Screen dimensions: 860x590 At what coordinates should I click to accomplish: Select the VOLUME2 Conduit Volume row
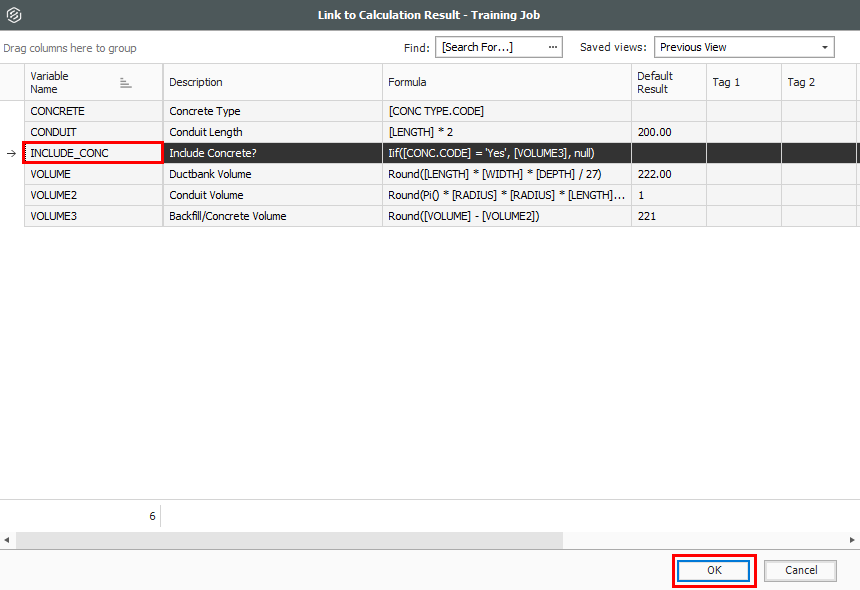pyautogui.click(x=93, y=195)
